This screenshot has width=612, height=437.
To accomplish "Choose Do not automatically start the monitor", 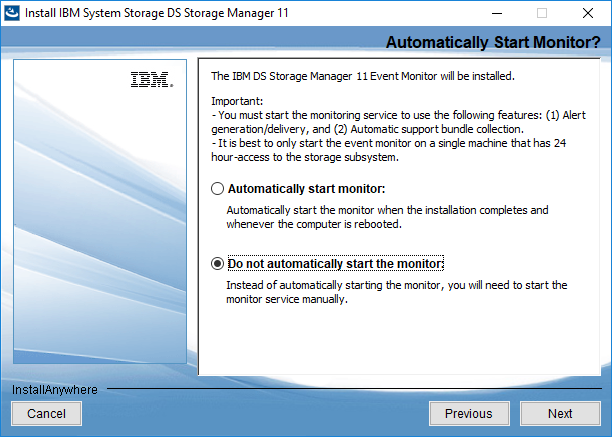I will [x=217, y=264].
